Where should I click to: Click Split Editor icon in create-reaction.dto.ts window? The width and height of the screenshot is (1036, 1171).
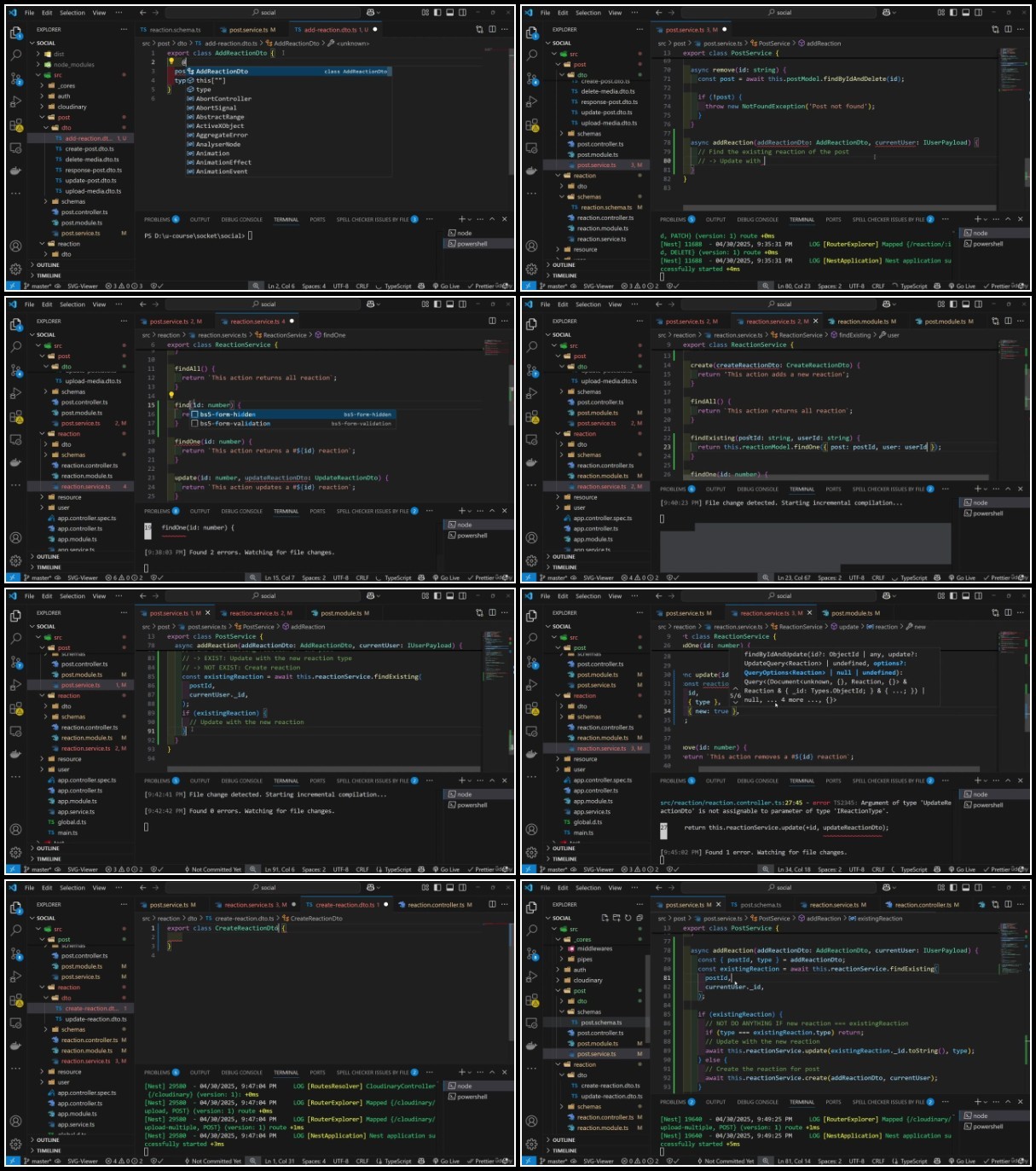click(492, 904)
